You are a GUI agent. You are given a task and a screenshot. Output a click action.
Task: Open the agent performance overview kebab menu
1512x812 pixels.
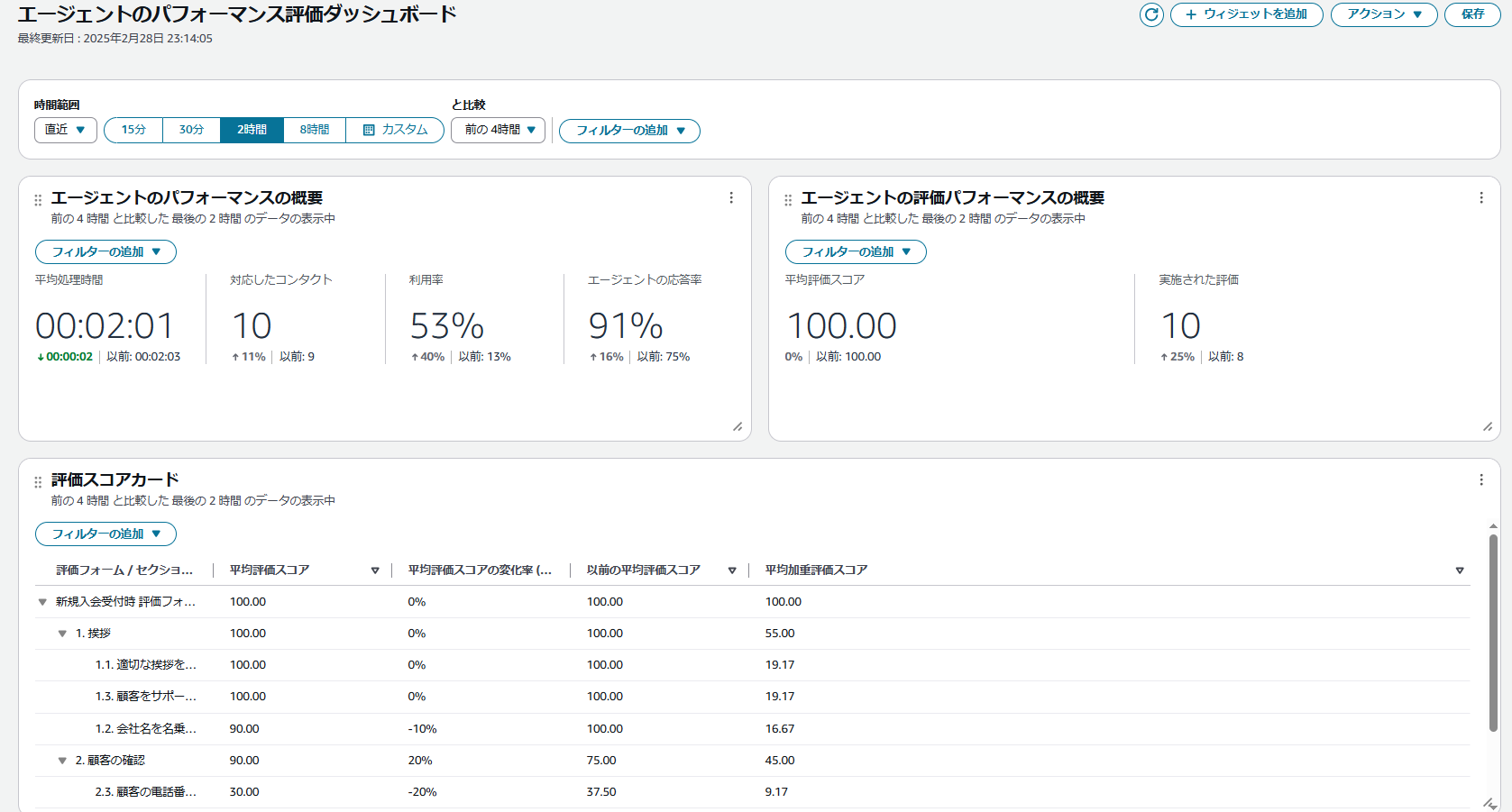point(731,198)
